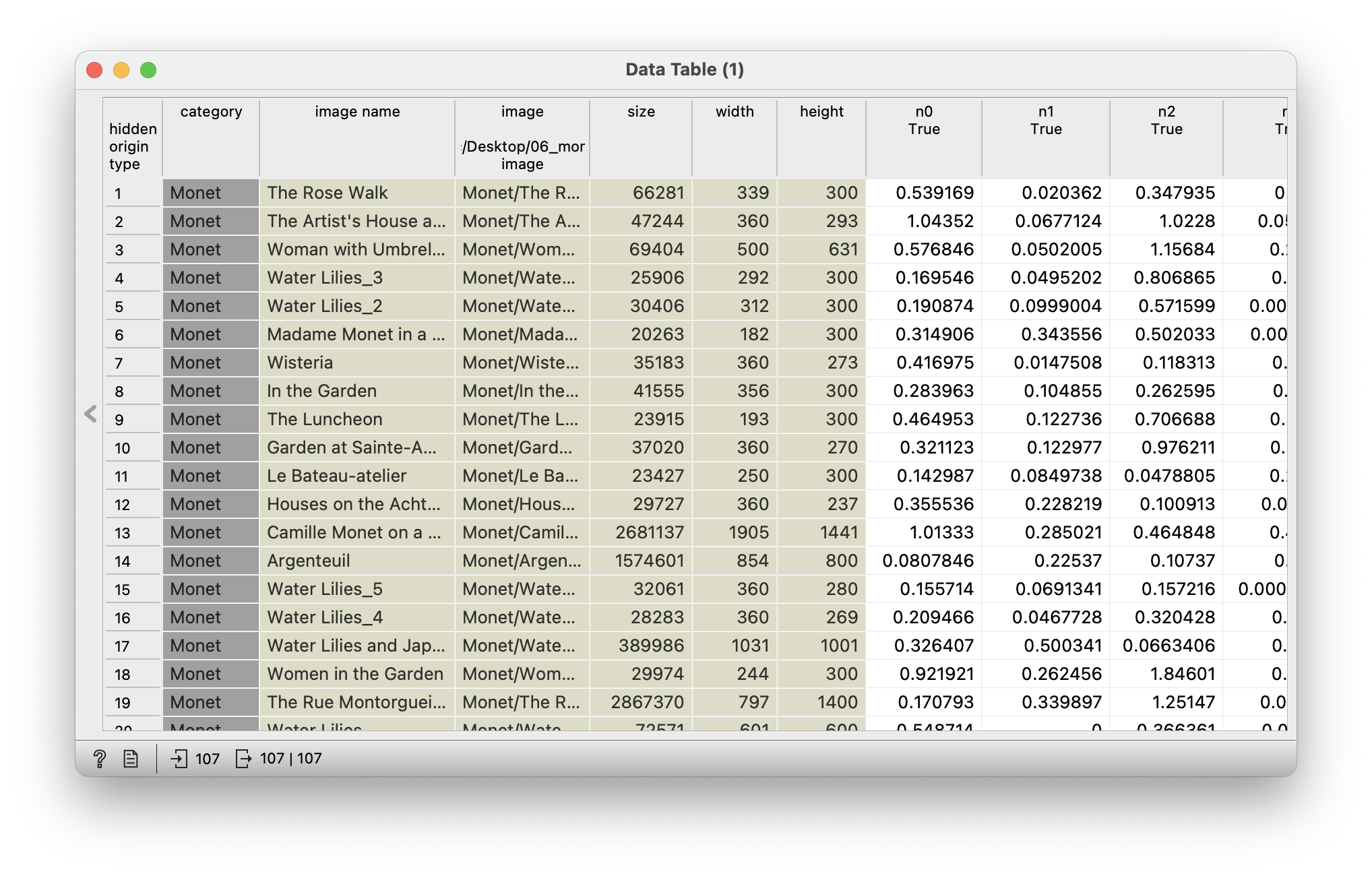Screen dimensions: 1372x876
Task: Sort by the image name column header
Action: (357, 137)
